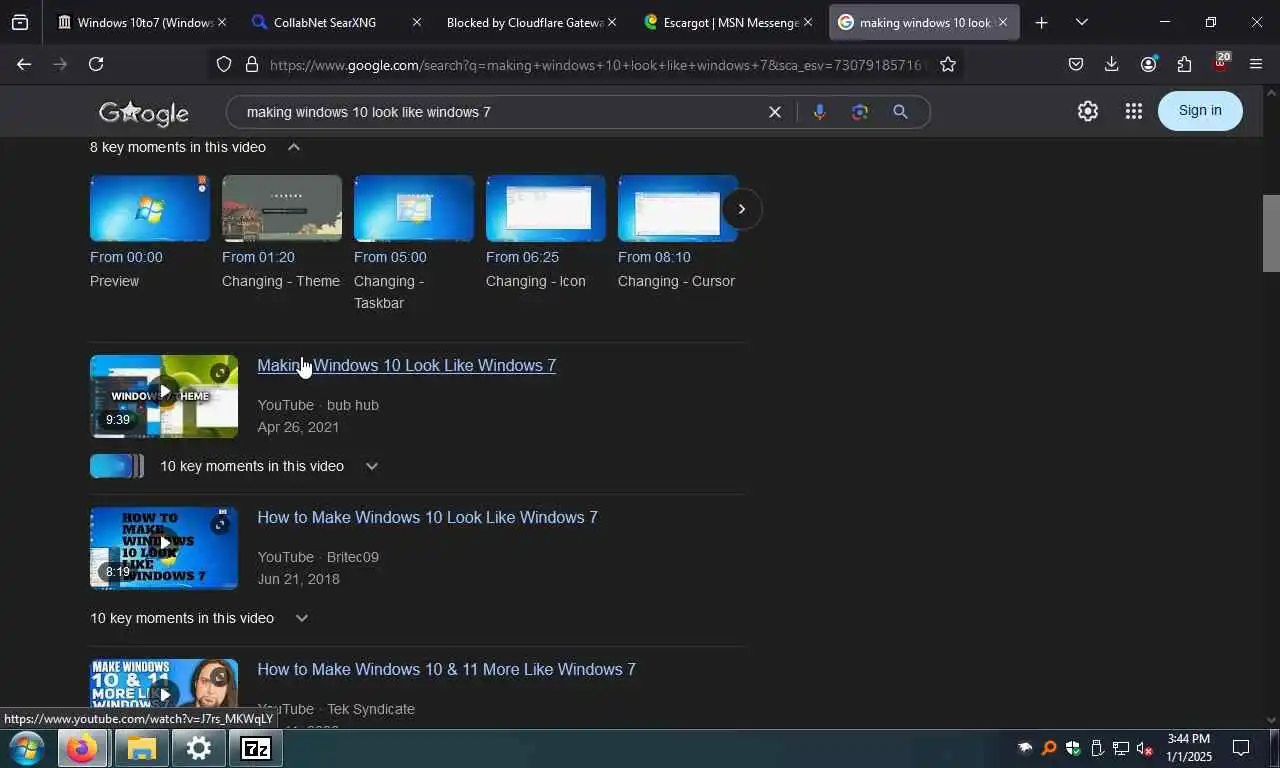1280x768 pixels.
Task: Show next key moments with arrow
Action: click(741, 209)
